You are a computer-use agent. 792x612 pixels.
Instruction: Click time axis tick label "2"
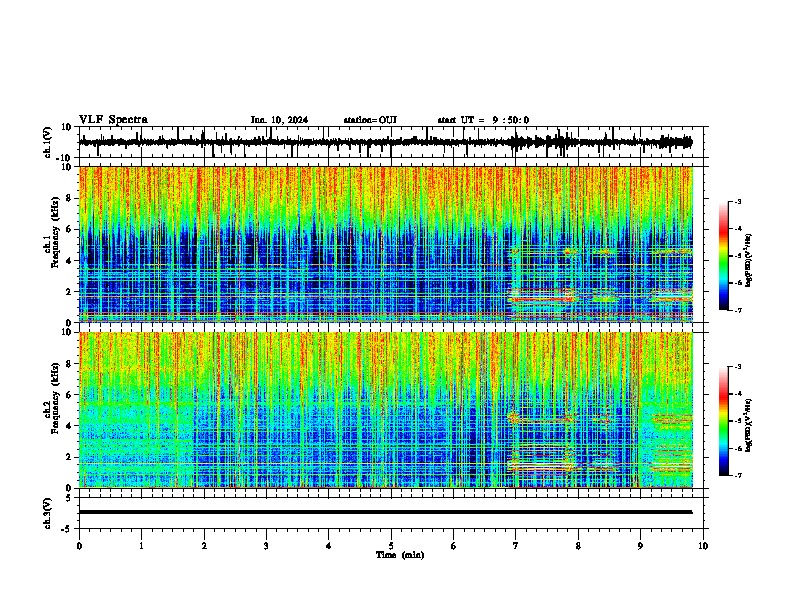click(x=204, y=546)
